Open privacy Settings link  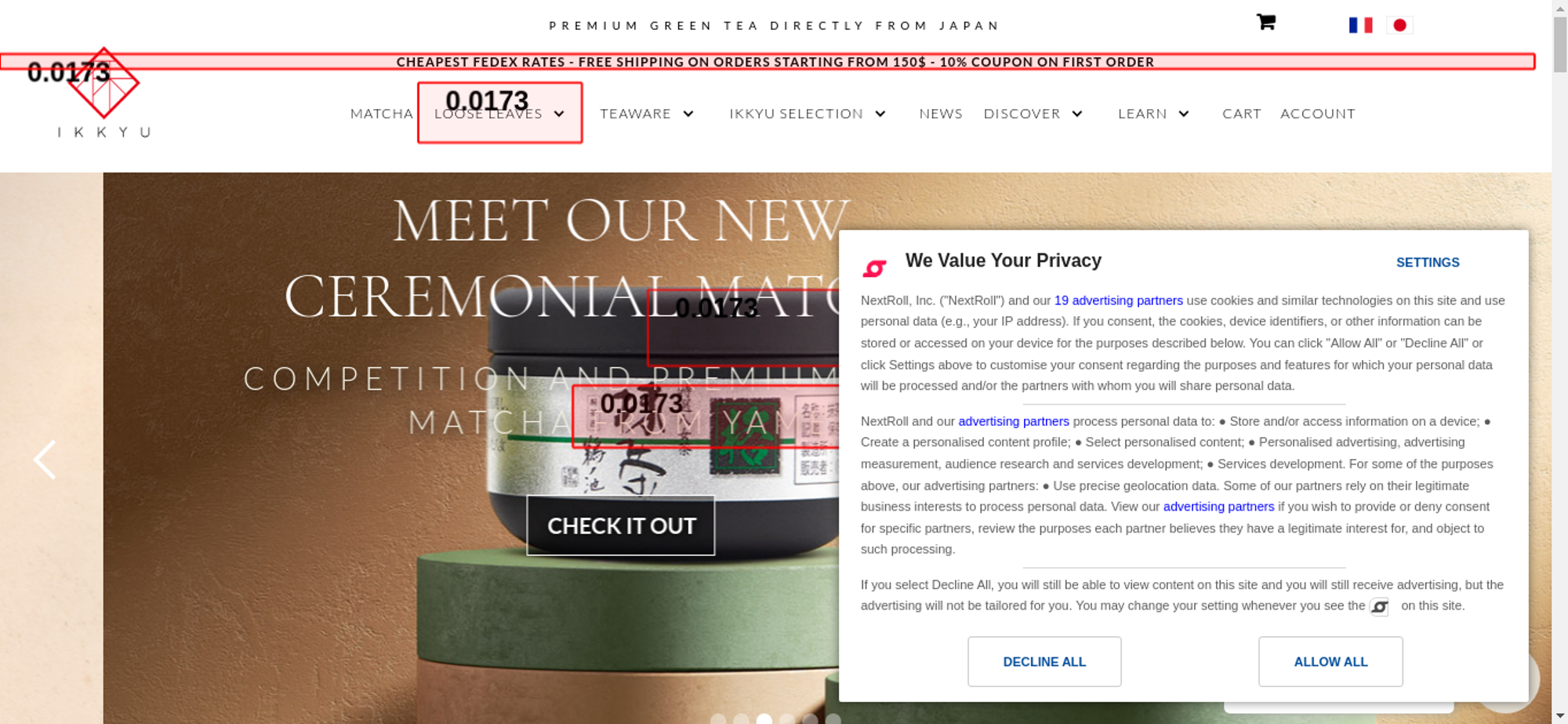pyautogui.click(x=1428, y=263)
